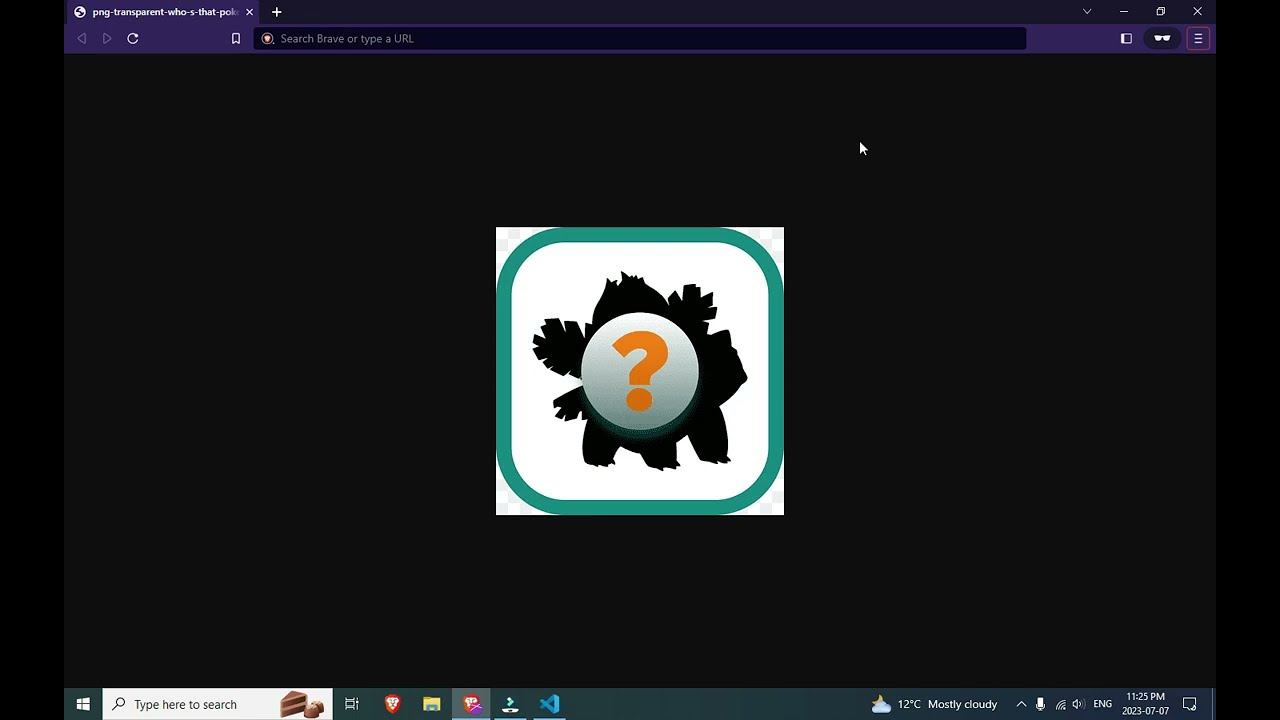Viewport: 1280px width, 720px height.
Task: Open the Windows Start menu
Action: tap(83, 704)
